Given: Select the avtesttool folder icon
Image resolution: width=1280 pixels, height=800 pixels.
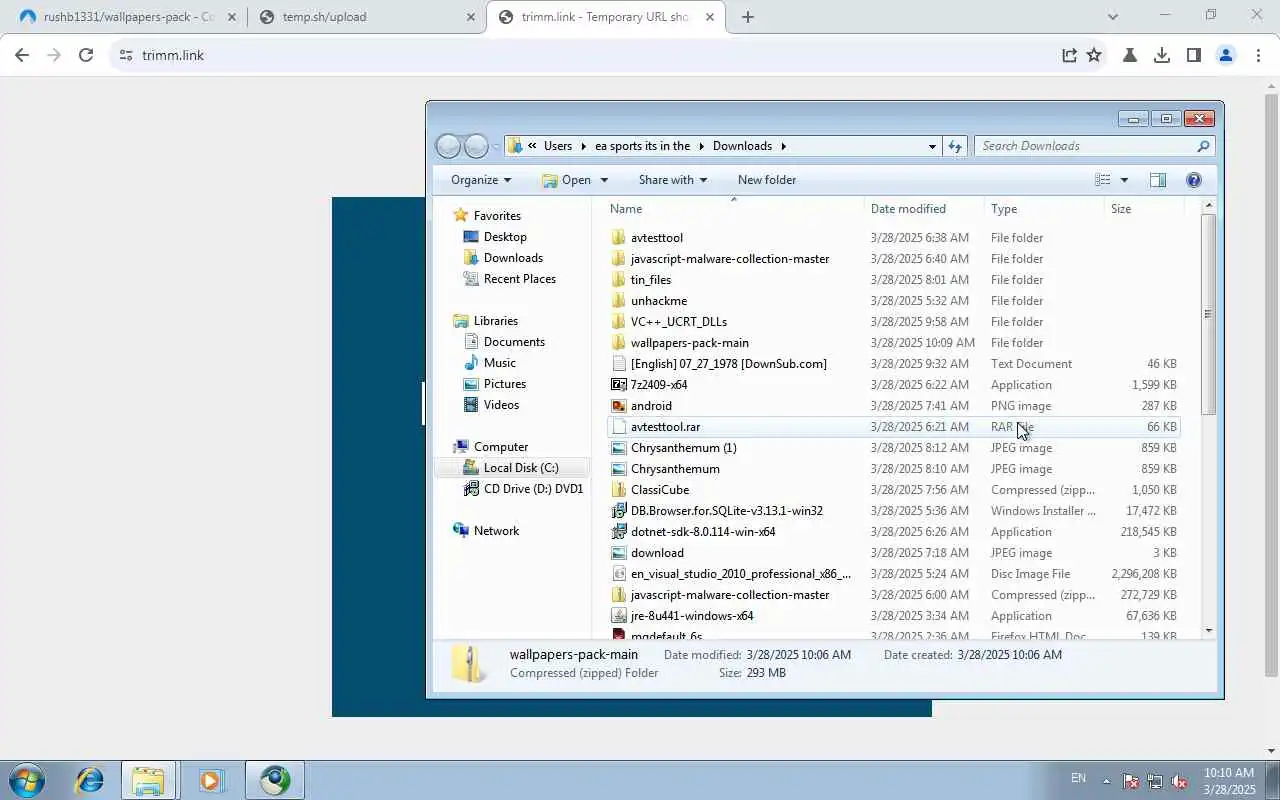Looking at the screenshot, I should coord(619,238).
